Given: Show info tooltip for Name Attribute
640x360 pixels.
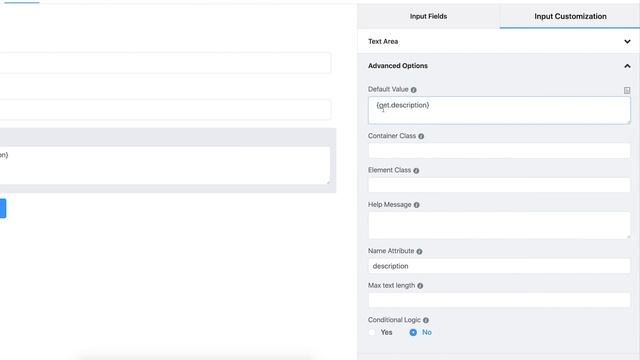Looking at the screenshot, I should pos(419,251).
